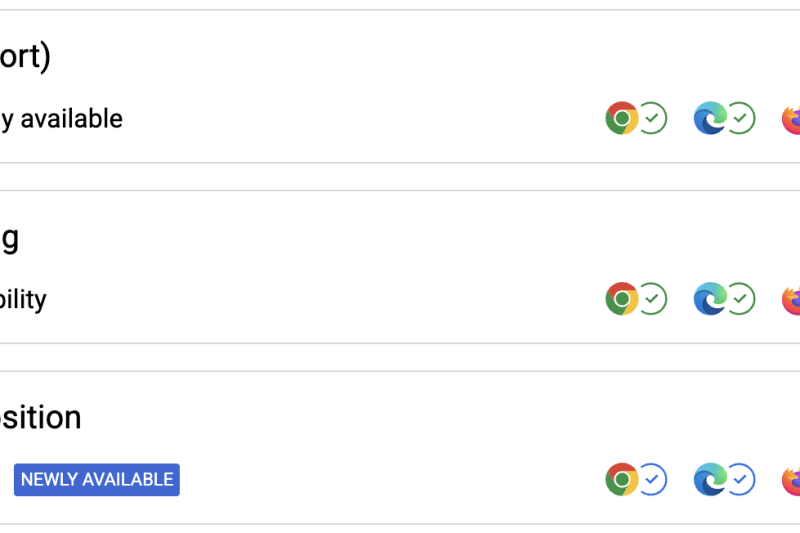Viewport: 800px width, 533px height.
Task: Select the Firefox icon in the 'bility' row
Action: click(x=791, y=300)
